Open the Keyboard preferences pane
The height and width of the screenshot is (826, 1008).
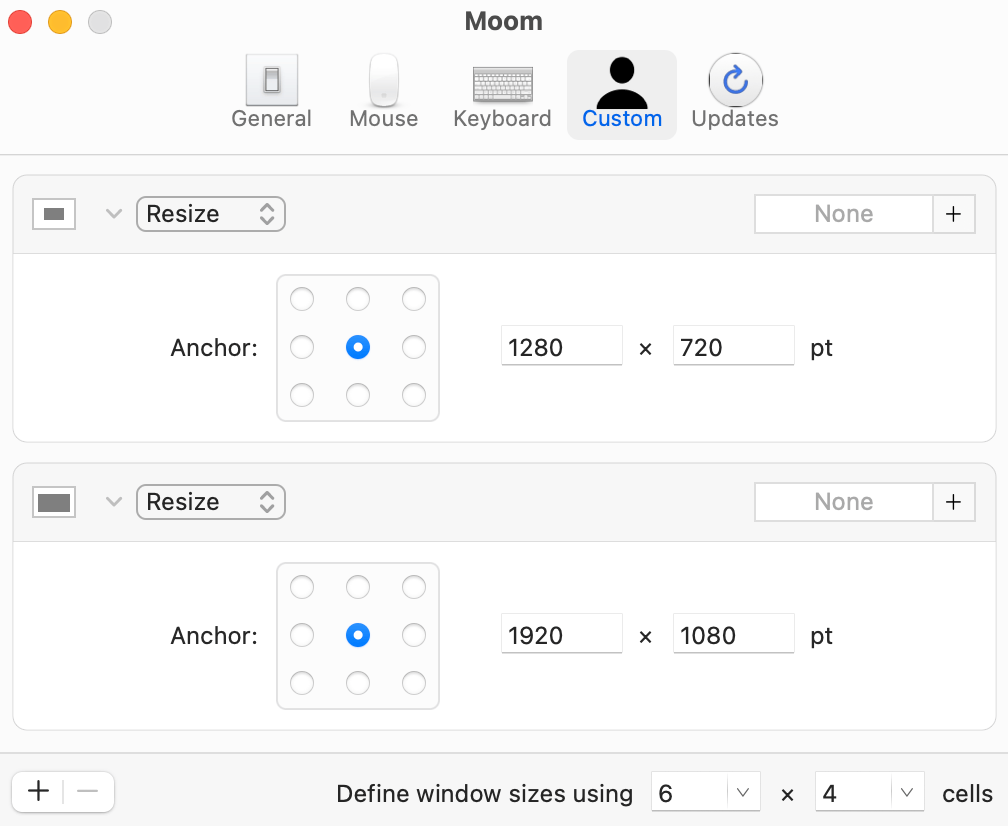click(502, 93)
